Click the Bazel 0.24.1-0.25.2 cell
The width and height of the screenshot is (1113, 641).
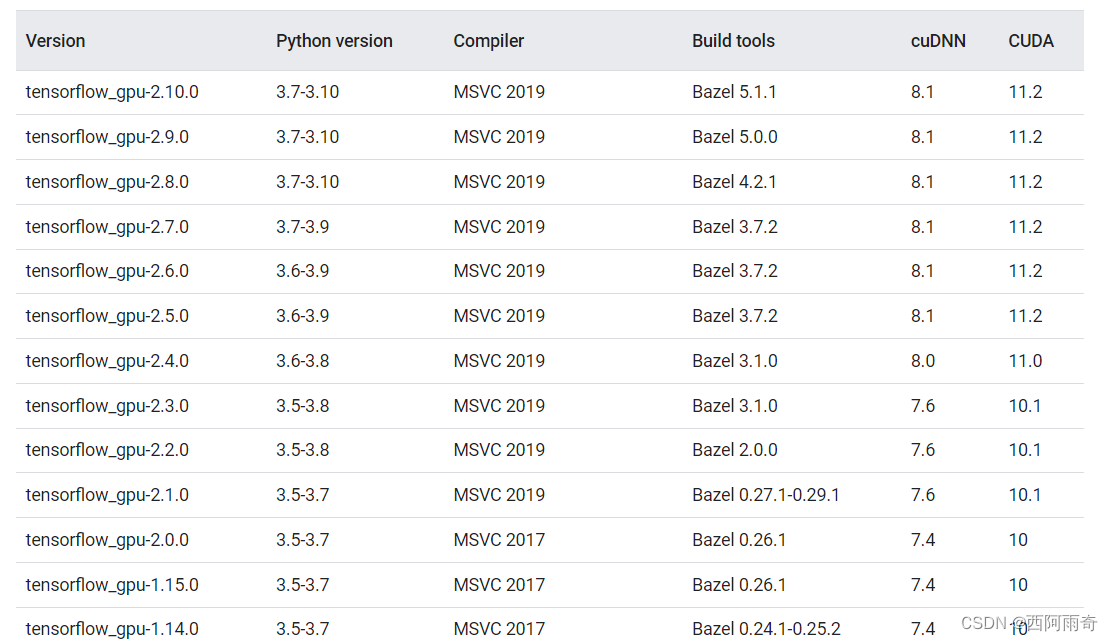766,629
